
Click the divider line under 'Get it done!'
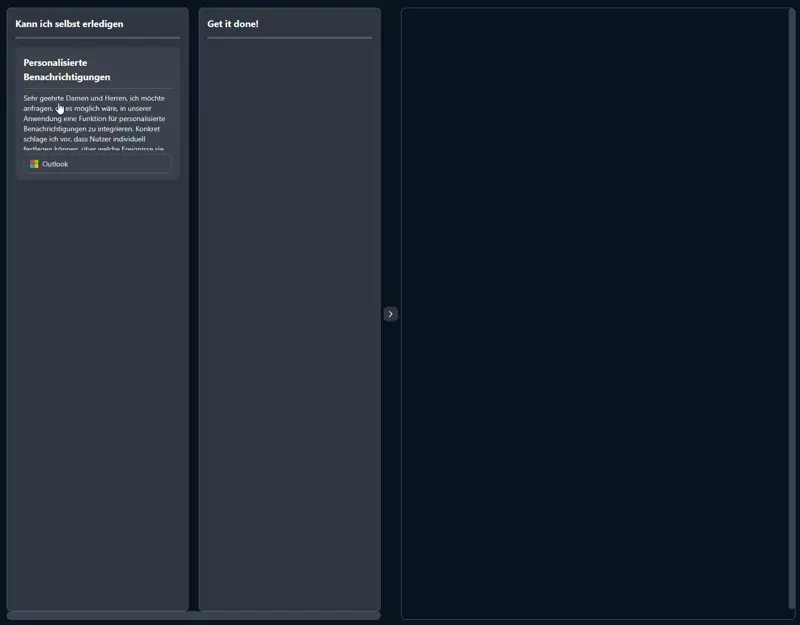289,38
